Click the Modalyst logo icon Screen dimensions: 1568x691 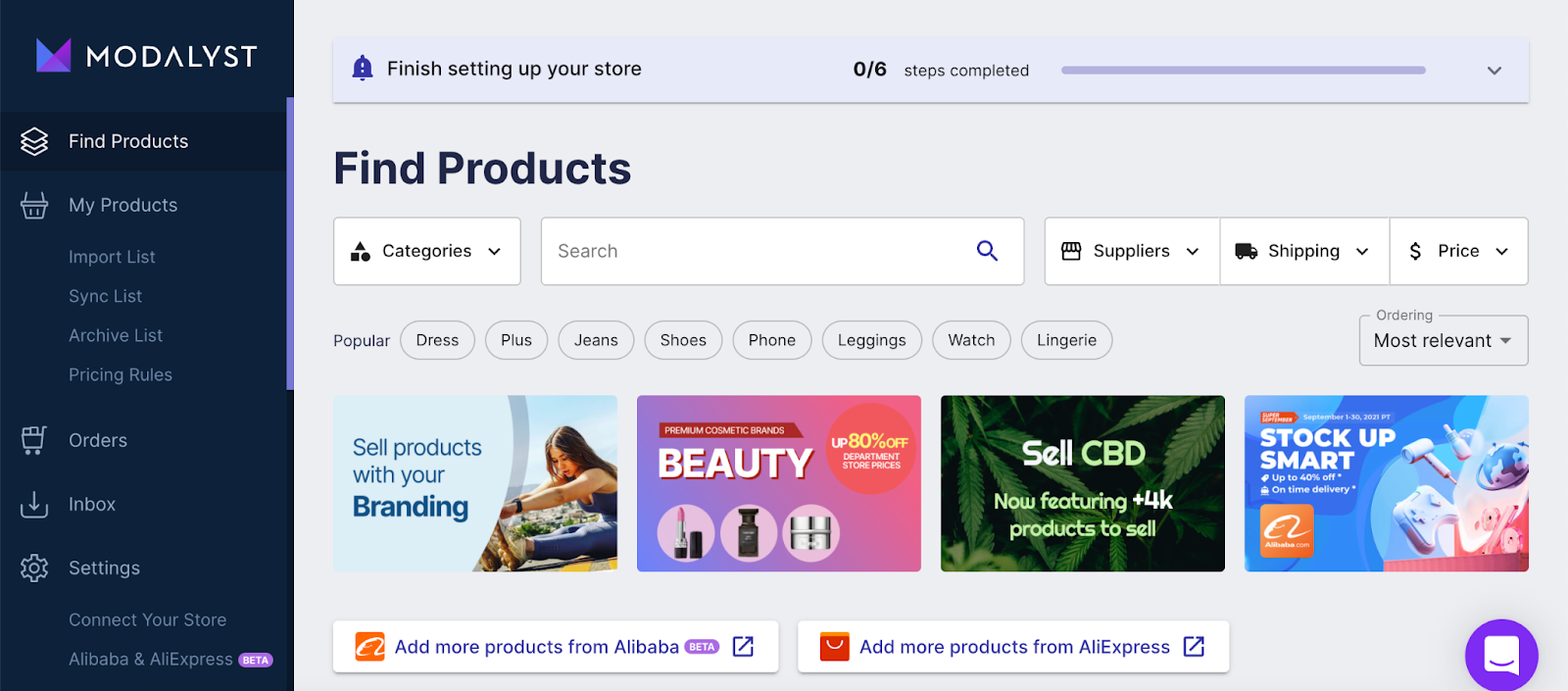point(53,56)
